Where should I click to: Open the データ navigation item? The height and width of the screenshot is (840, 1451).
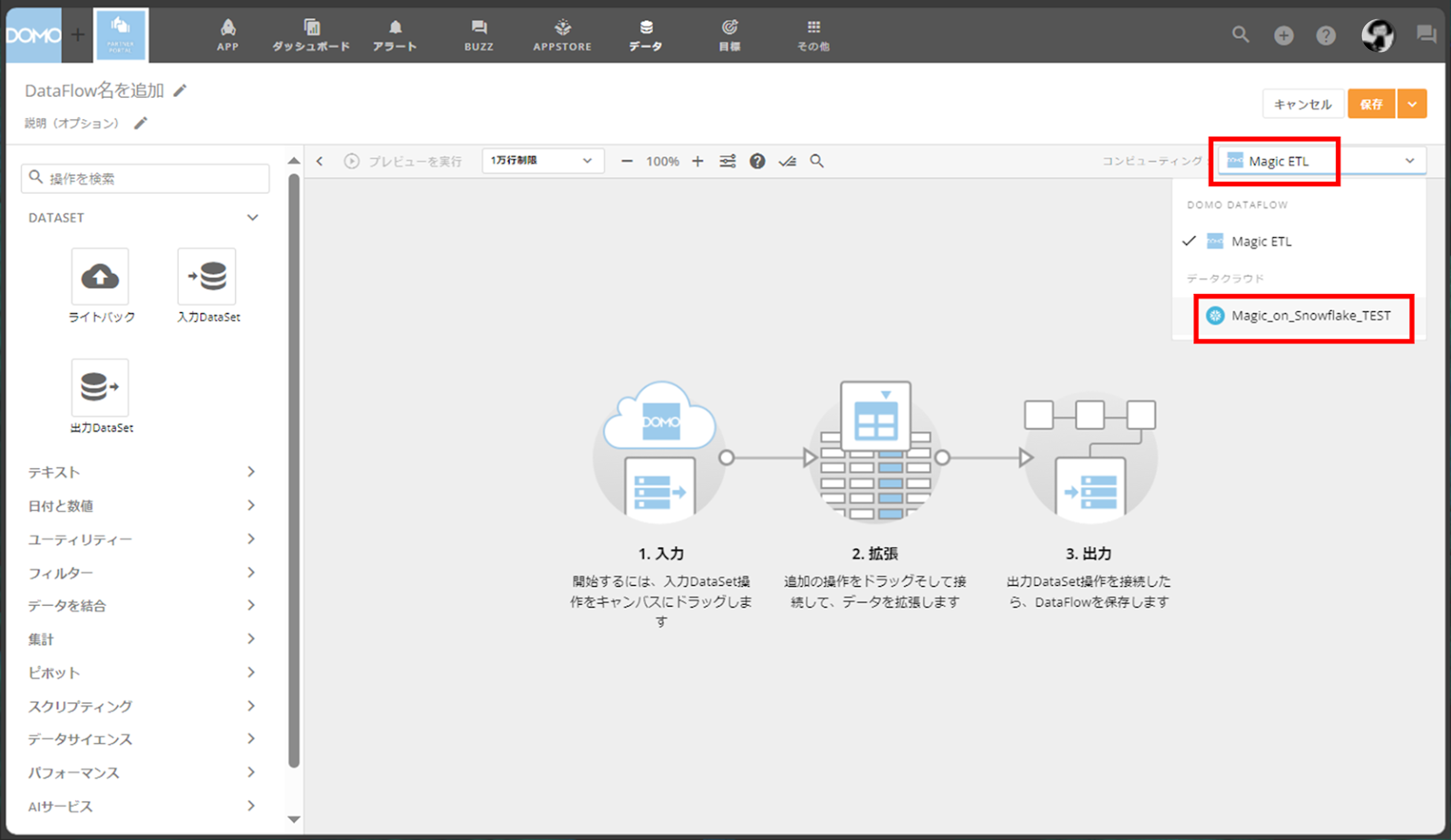(646, 35)
